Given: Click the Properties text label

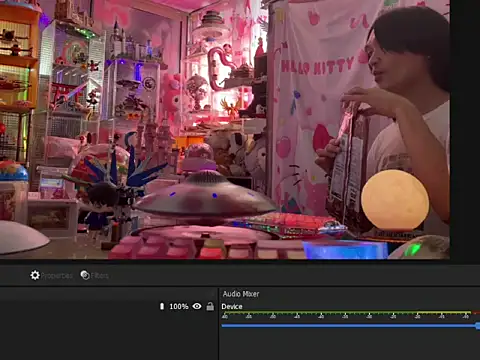Looking at the screenshot, I should (x=56, y=276).
